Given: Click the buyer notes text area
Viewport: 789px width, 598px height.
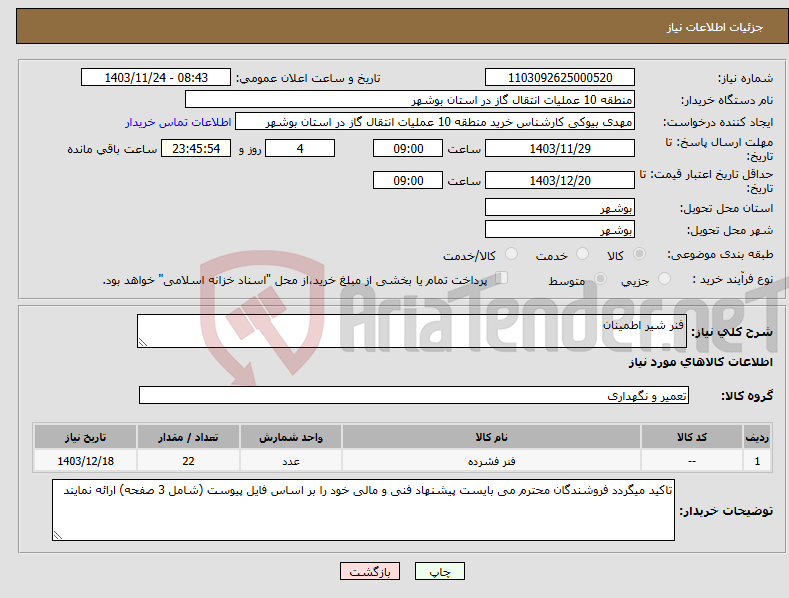Looking at the screenshot, I should pos(363,510).
